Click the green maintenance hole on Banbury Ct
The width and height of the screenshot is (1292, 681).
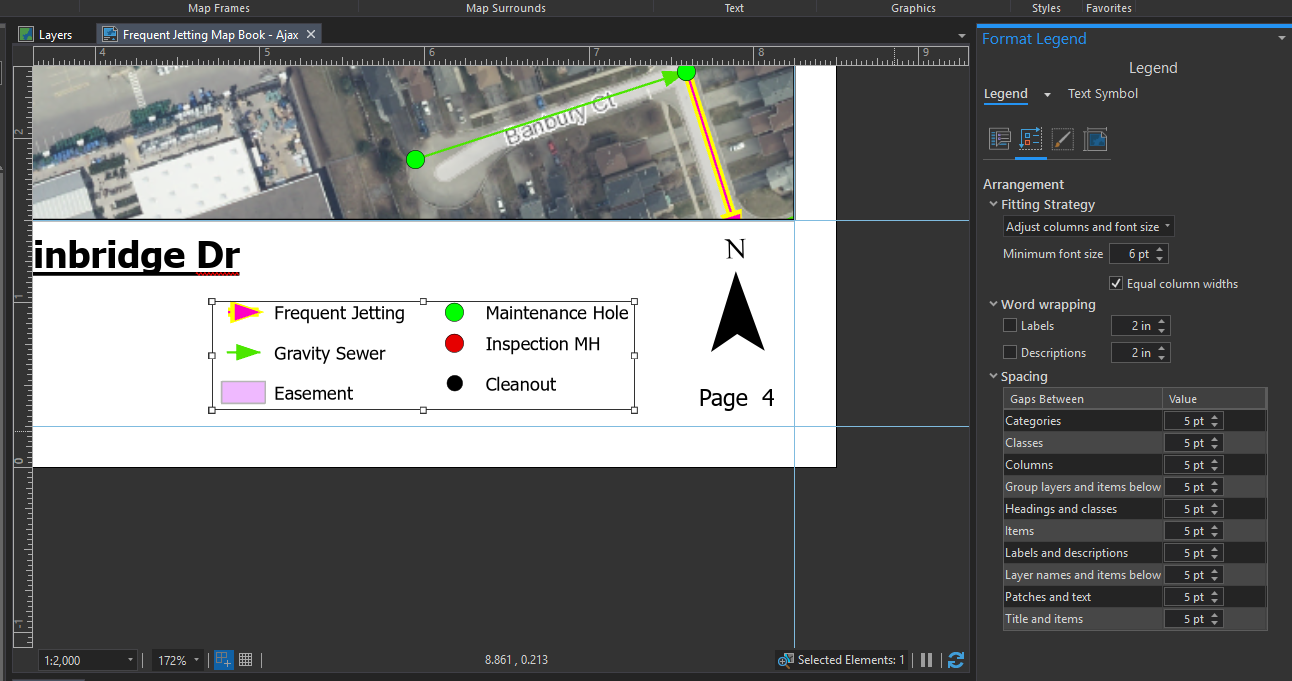coord(416,160)
